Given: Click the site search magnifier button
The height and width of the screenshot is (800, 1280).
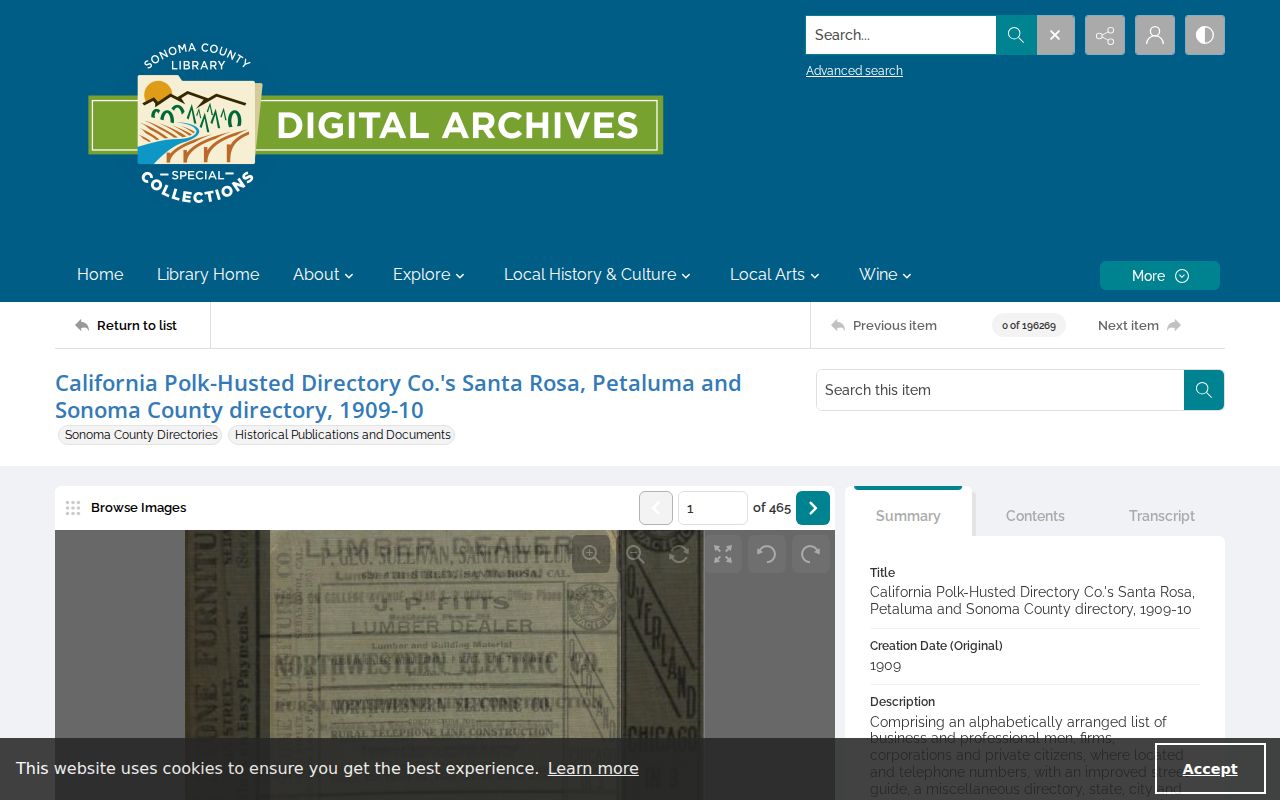Looking at the screenshot, I should [1016, 35].
